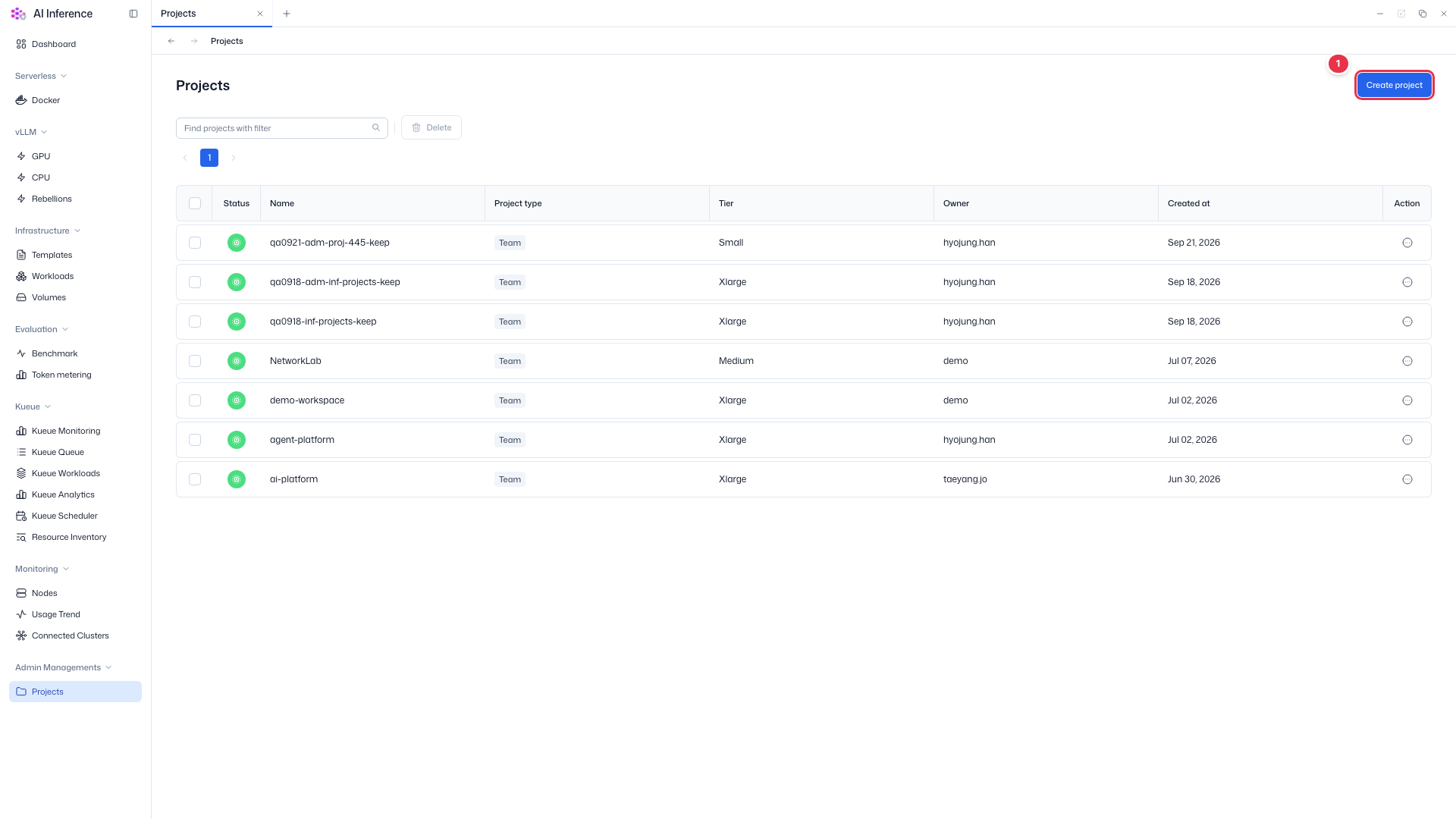The image size is (1456, 819).
Task: Tick the NetworkLab checkbox
Action: pyautogui.click(x=195, y=361)
